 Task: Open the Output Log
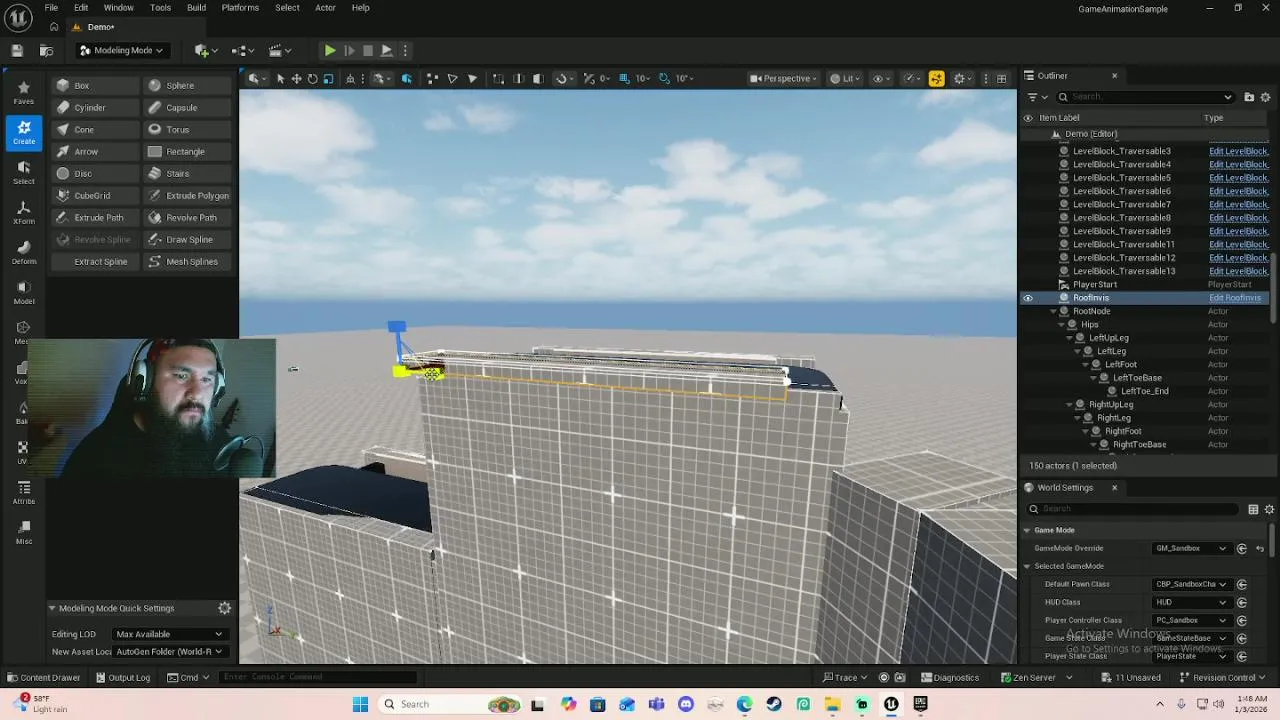pyautogui.click(x=122, y=677)
